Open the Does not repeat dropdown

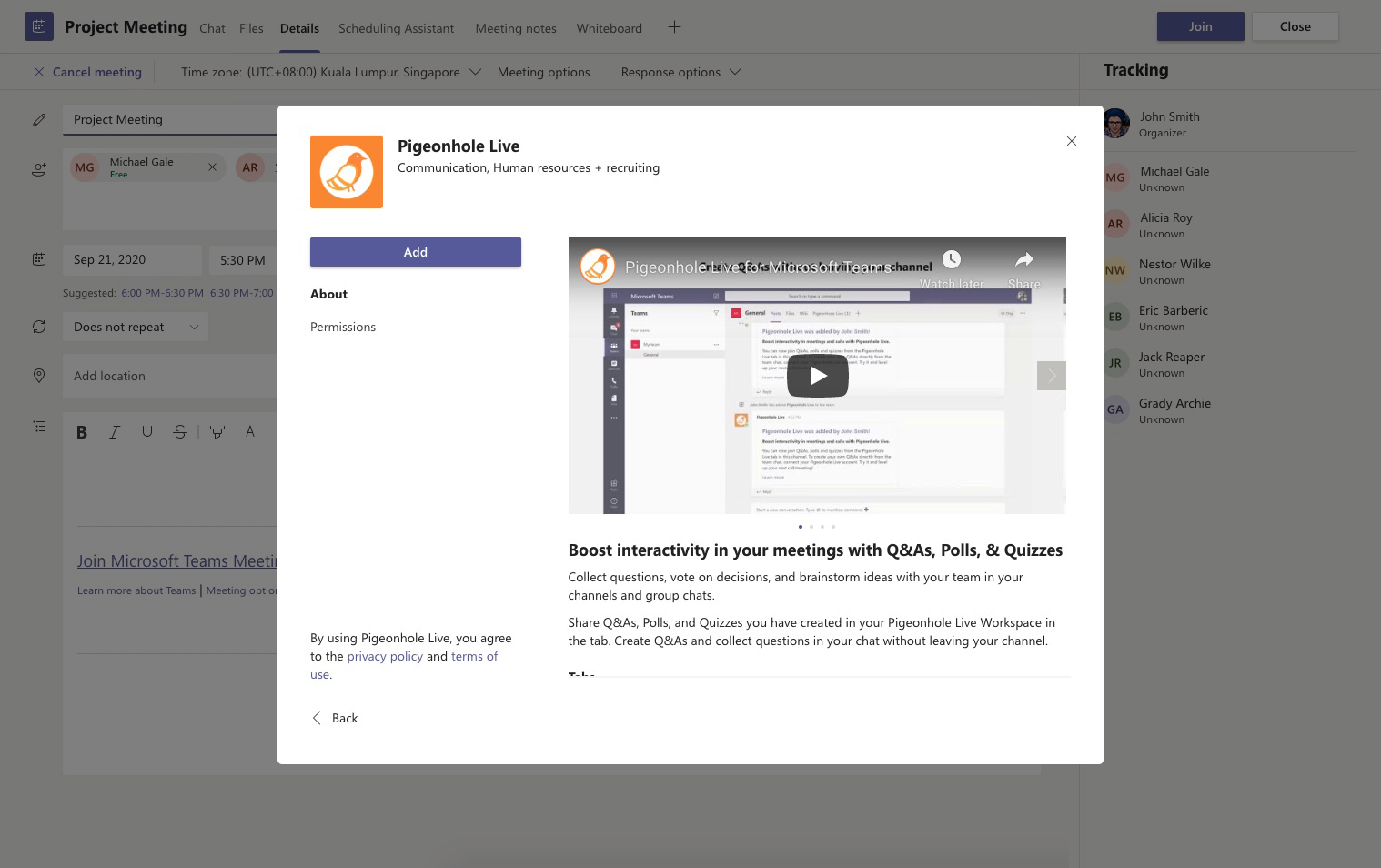click(x=136, y=327)
